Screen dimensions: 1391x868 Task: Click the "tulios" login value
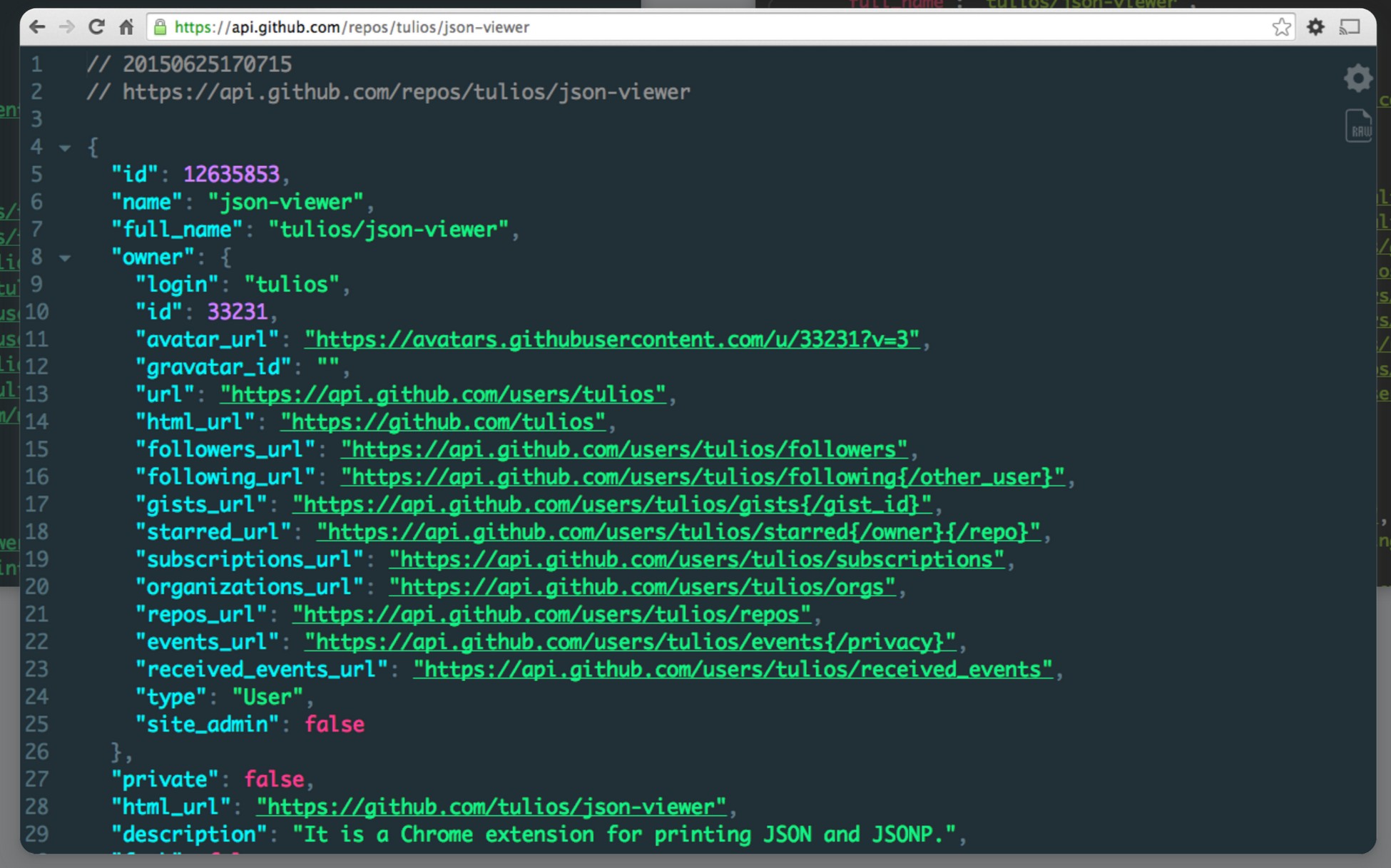click(292, 285)
